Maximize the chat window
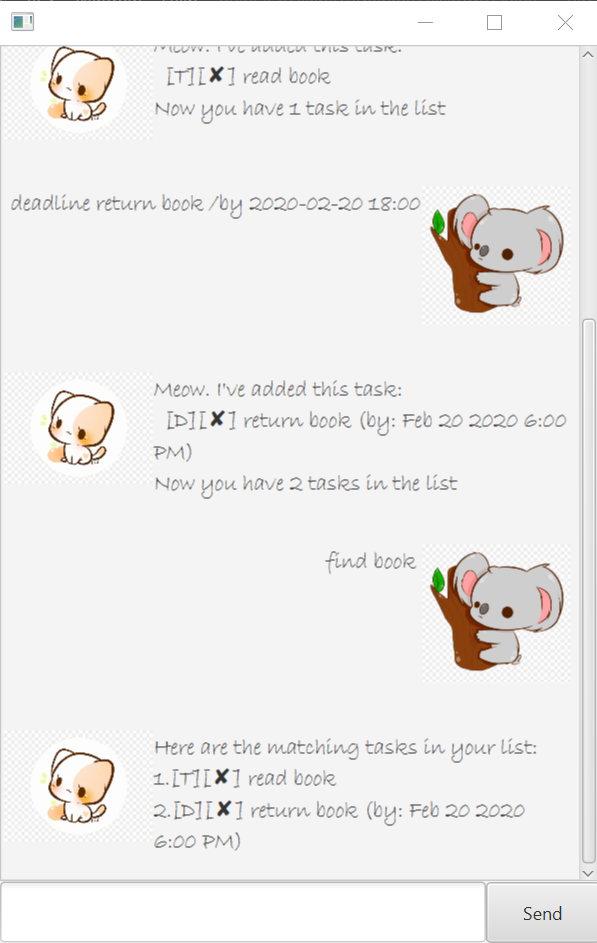 click(x=494, y=23)
